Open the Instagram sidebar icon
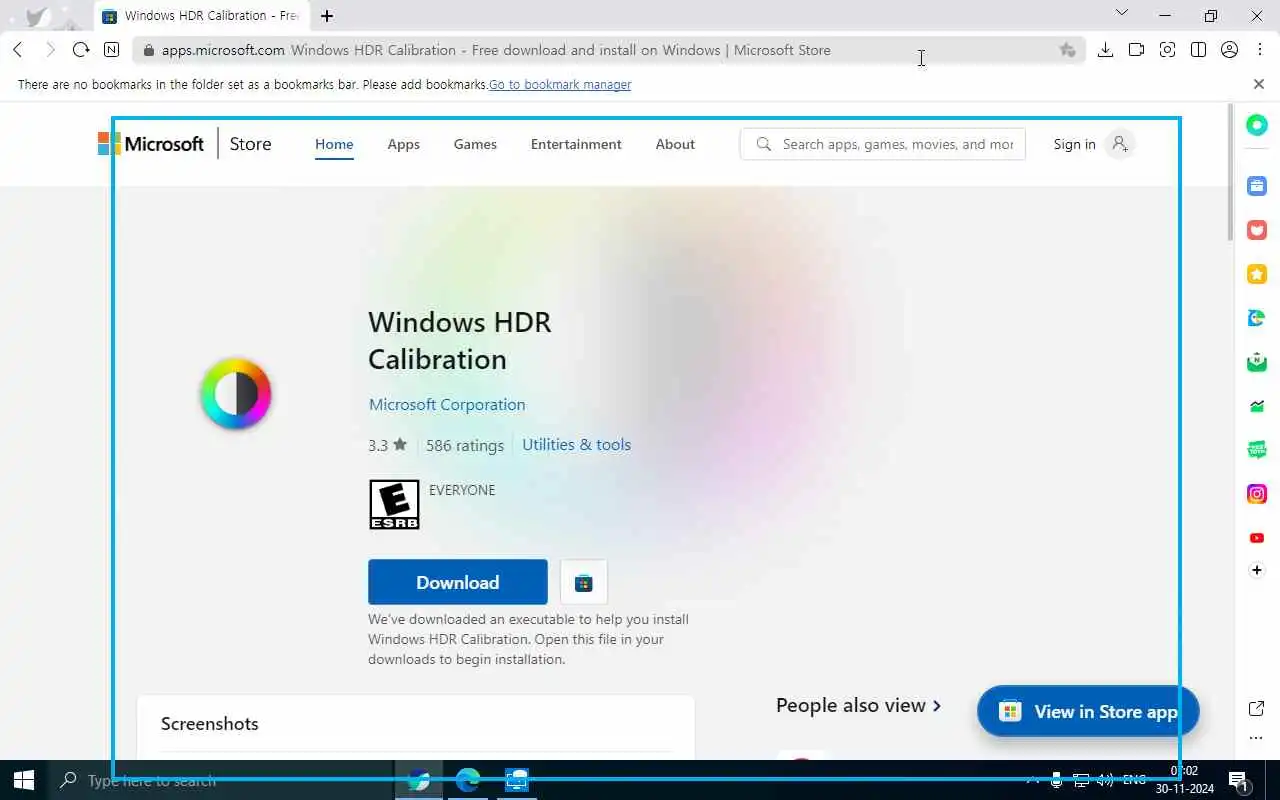Image resolution: width=1280 pixels, height=800 pixels. (x=1257, y=494)
